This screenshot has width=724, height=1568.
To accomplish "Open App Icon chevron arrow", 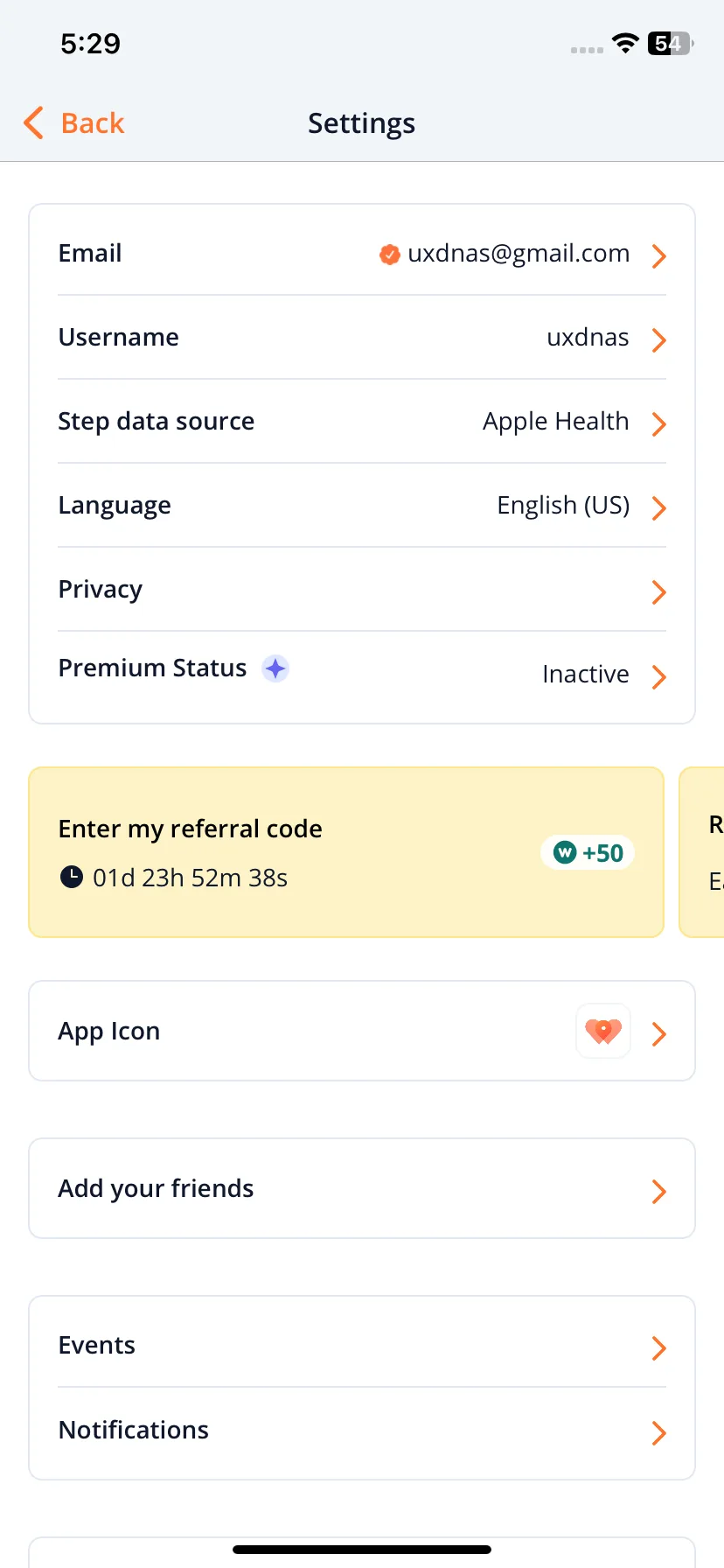I will pyautogui.click(x=659, y=1034).
